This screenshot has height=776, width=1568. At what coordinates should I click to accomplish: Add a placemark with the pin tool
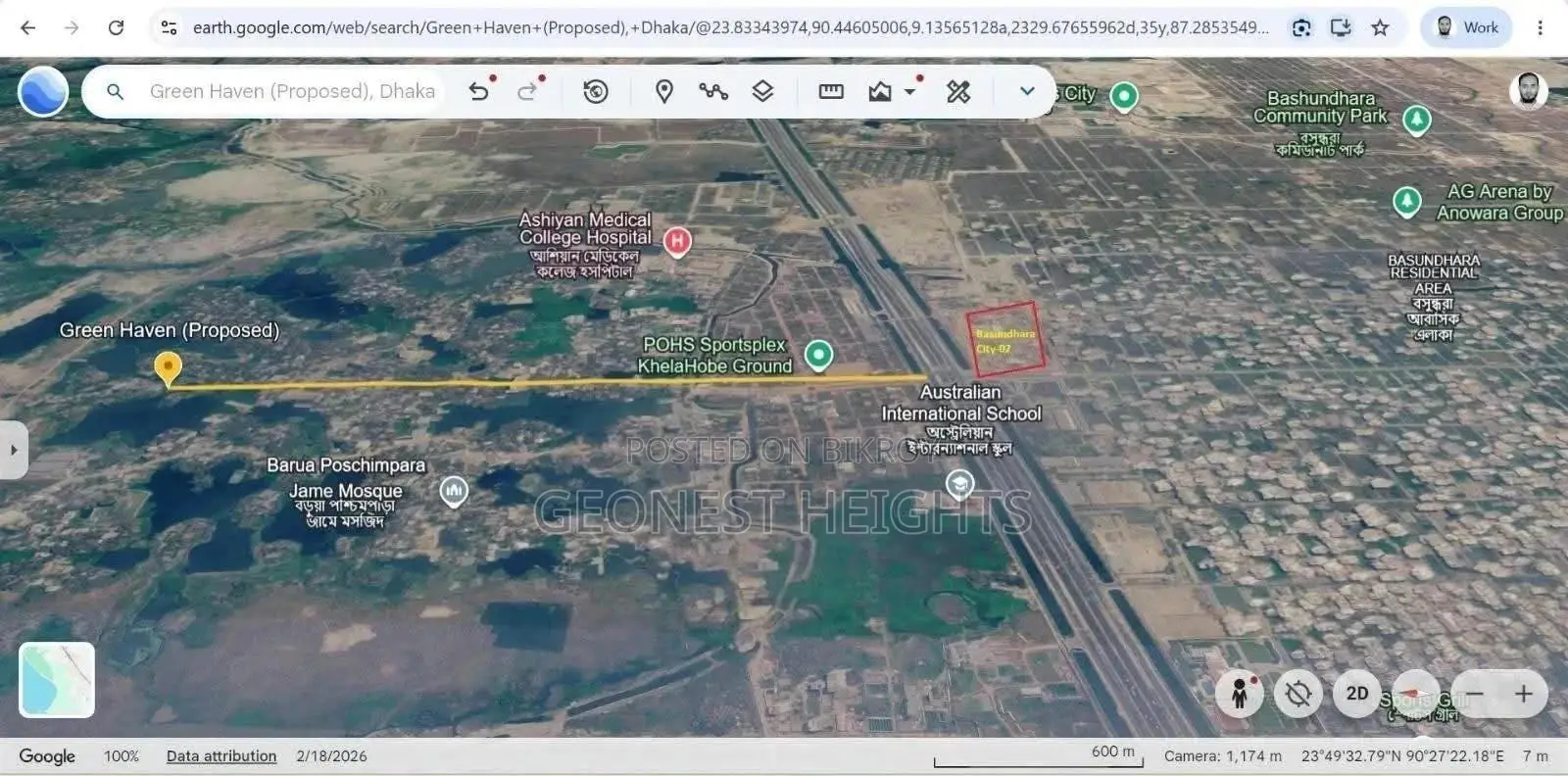pyautogui.click(x=664, y=91)
